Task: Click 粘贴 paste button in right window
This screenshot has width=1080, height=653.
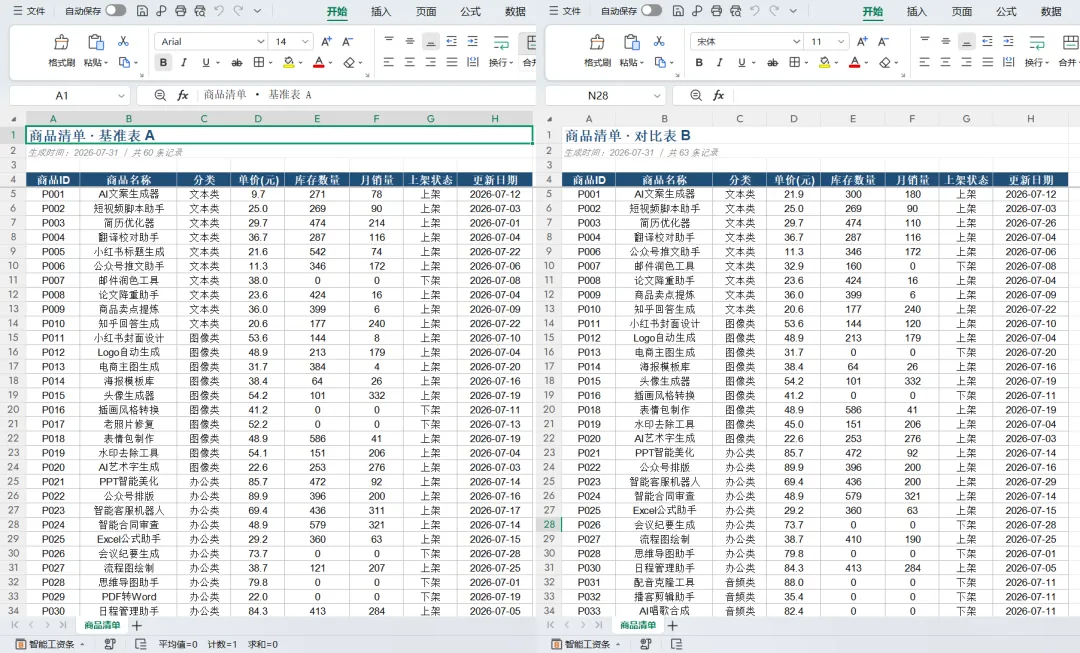Action: coord(632,50)
